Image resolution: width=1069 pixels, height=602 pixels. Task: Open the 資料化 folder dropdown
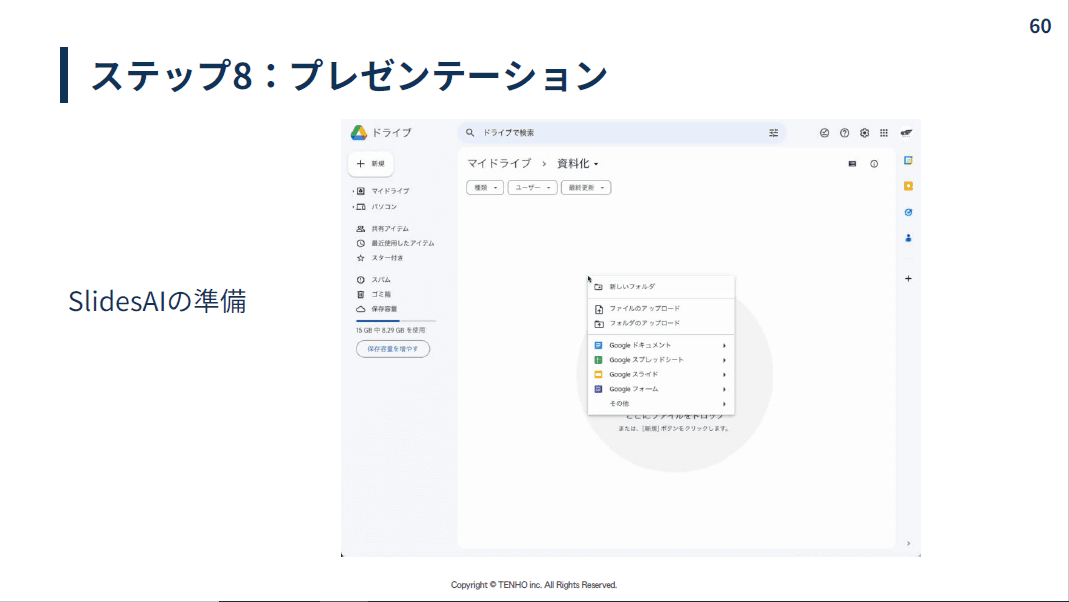tap(577, 164)
